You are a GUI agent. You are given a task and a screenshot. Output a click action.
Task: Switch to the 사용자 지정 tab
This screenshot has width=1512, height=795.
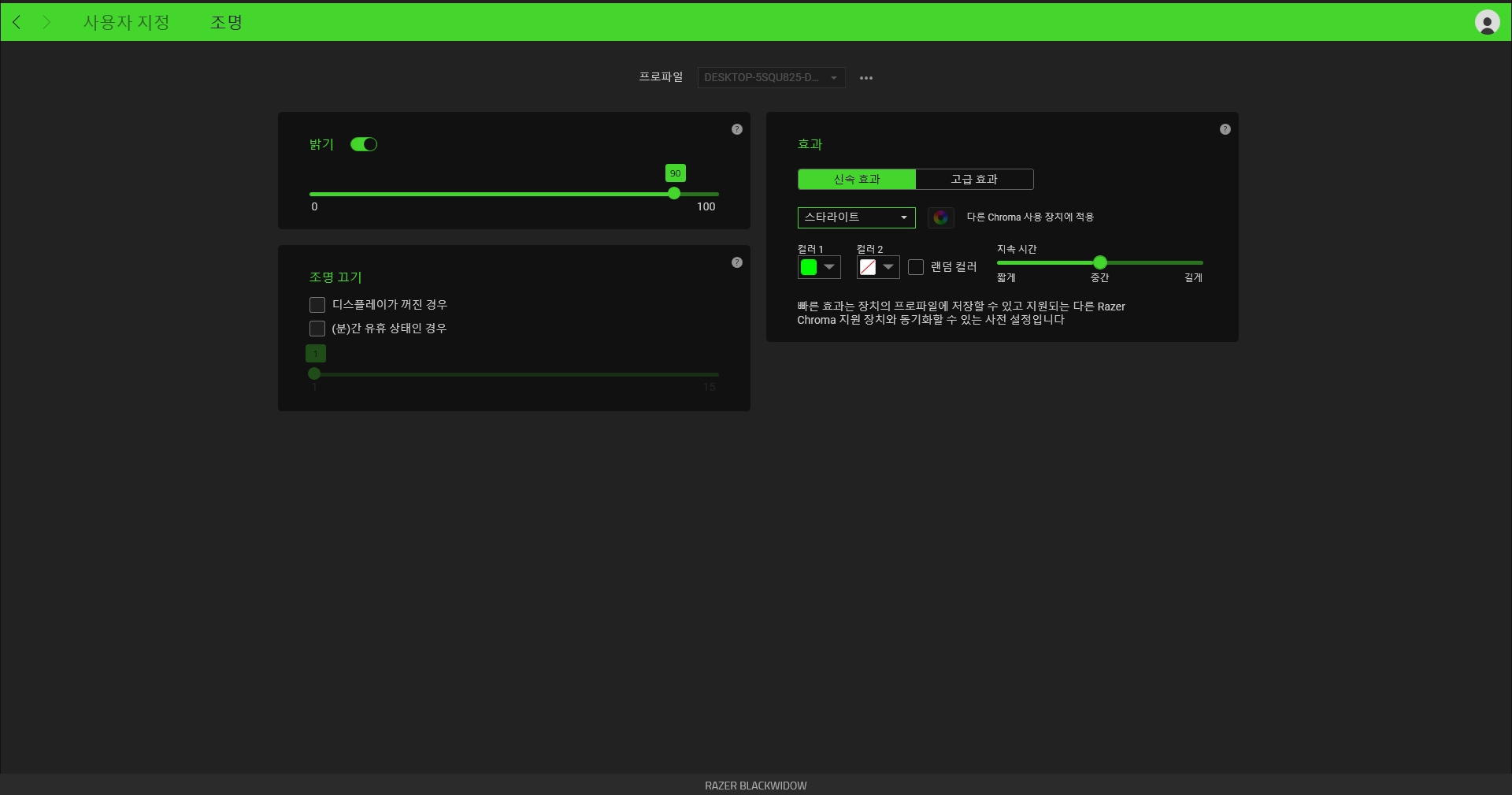tap(127, 22)
